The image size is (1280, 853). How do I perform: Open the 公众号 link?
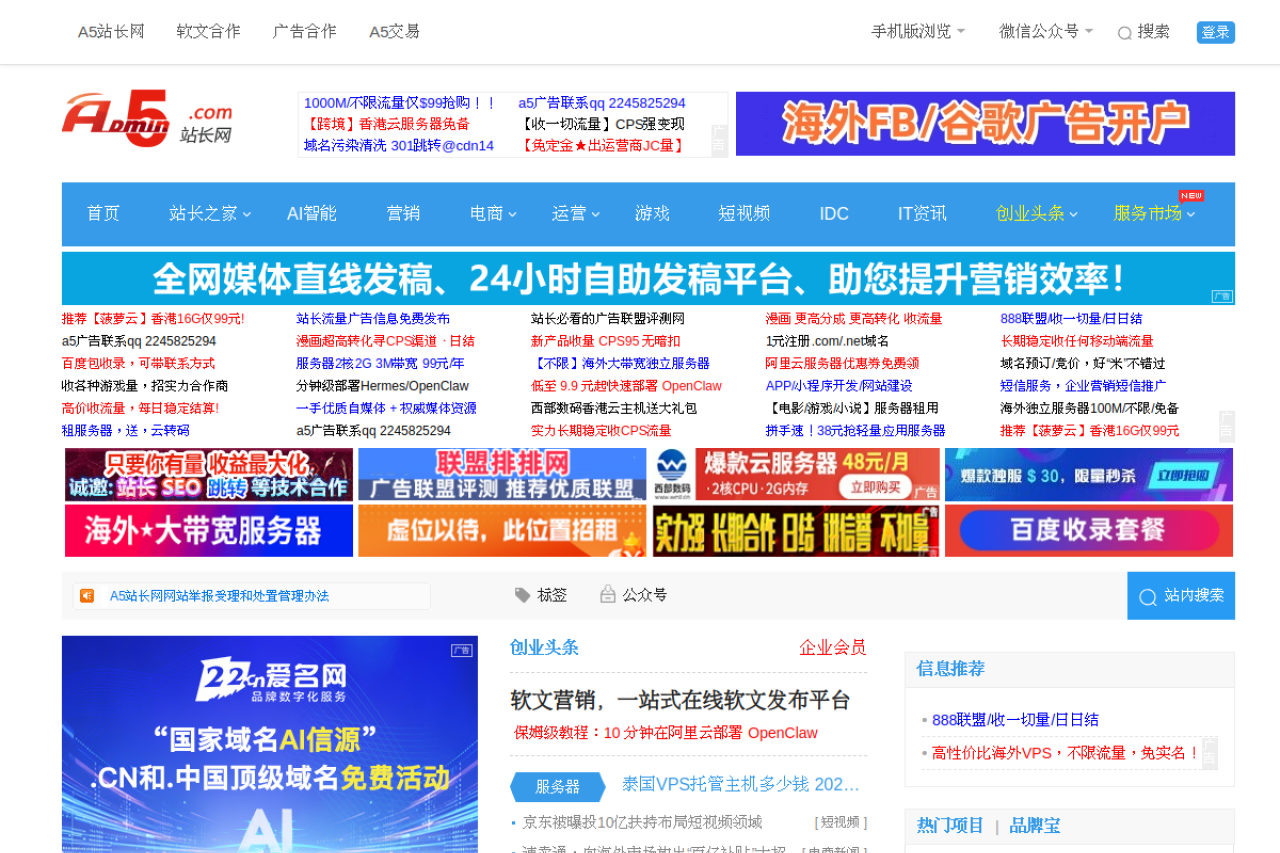[645, 595]
